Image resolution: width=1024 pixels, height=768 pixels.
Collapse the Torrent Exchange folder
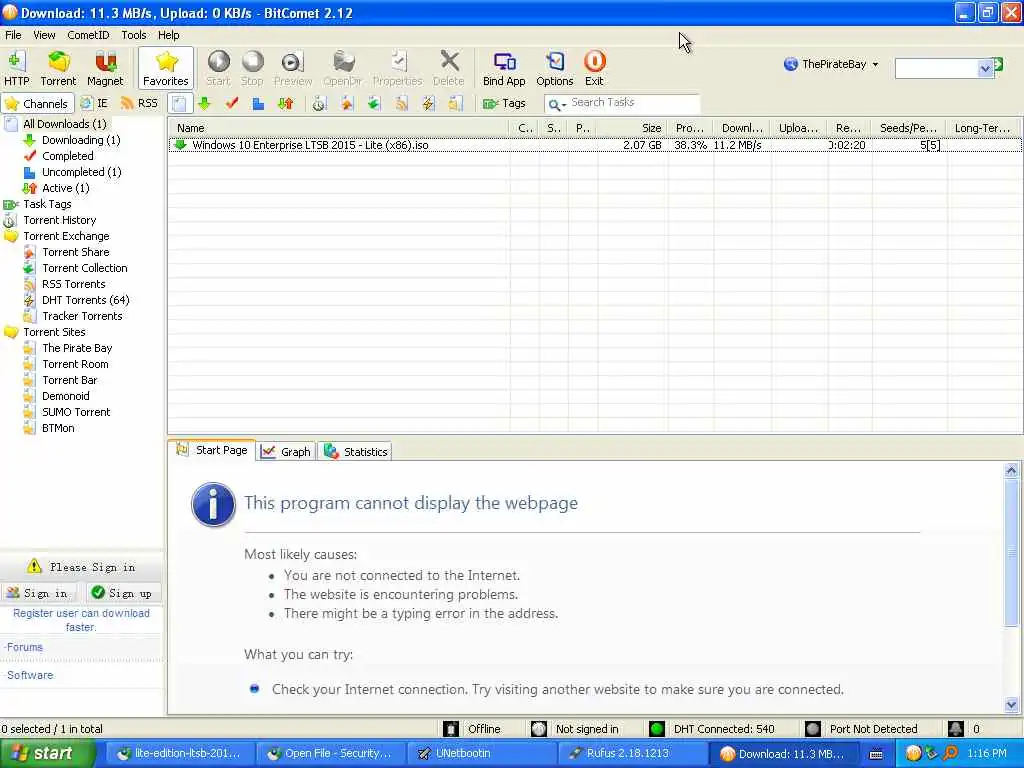point(66,236)
